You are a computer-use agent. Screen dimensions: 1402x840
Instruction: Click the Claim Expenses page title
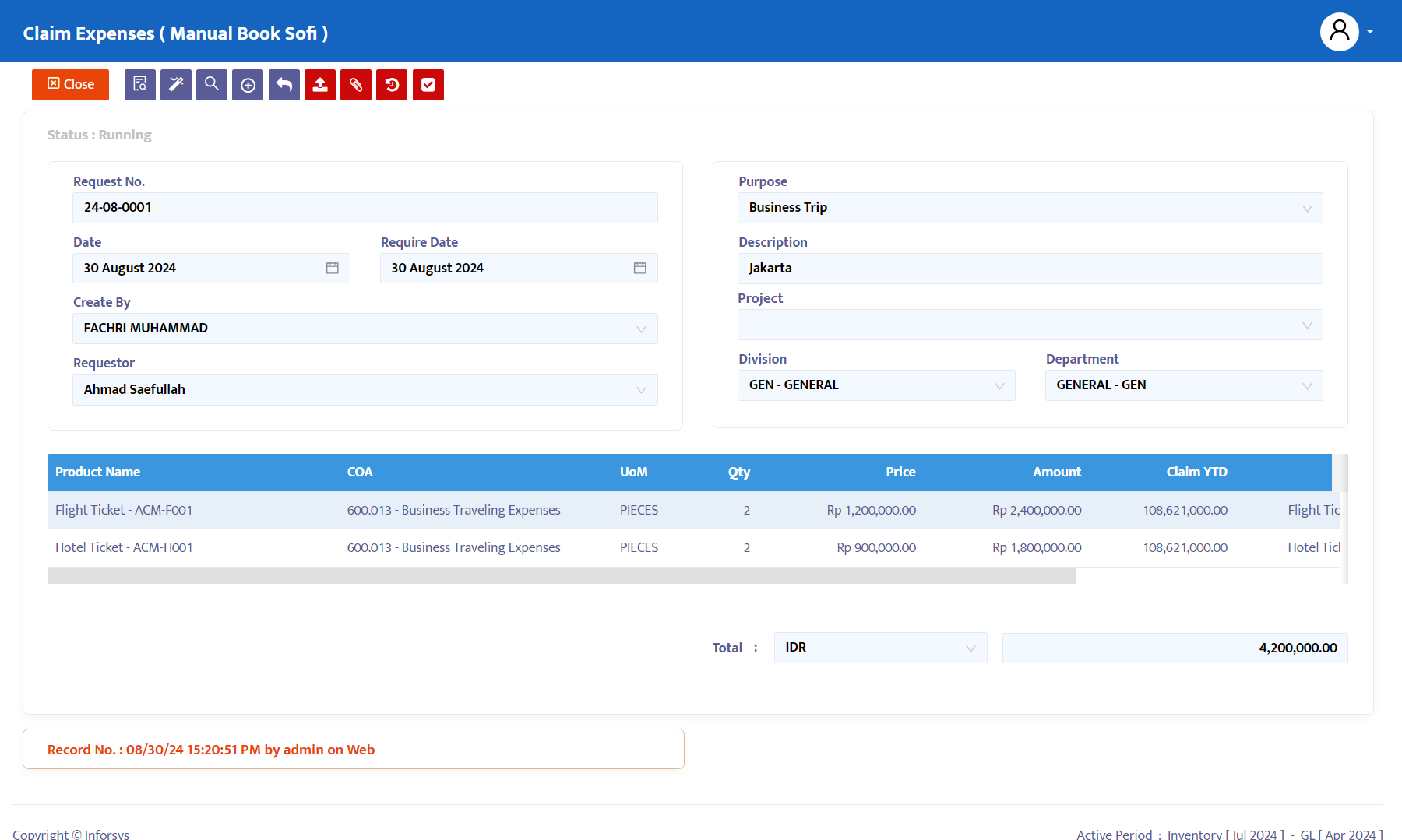pyautogui.click(x=175, y=33)
